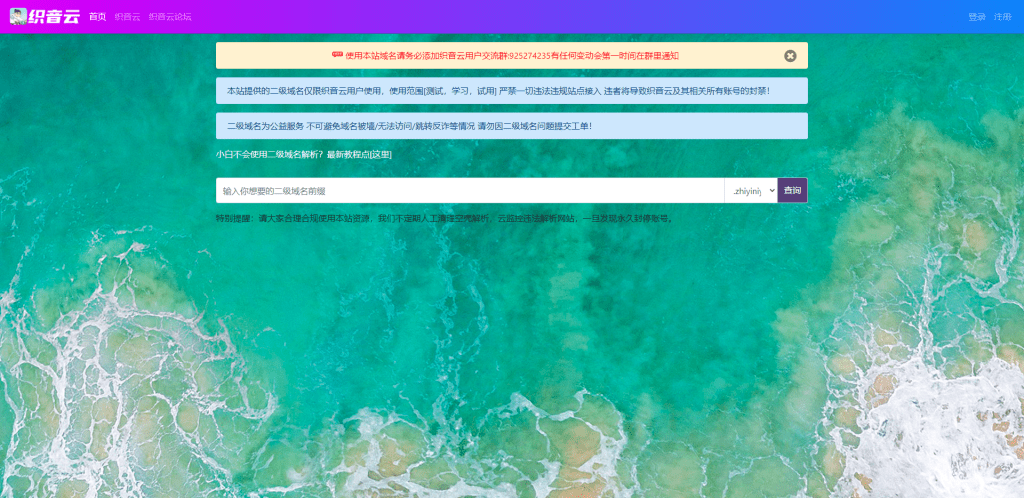The width and height of the screenshot is (1024, 498).
Task: Open the 注册 registration link
Action: [x=1002, y=17]
